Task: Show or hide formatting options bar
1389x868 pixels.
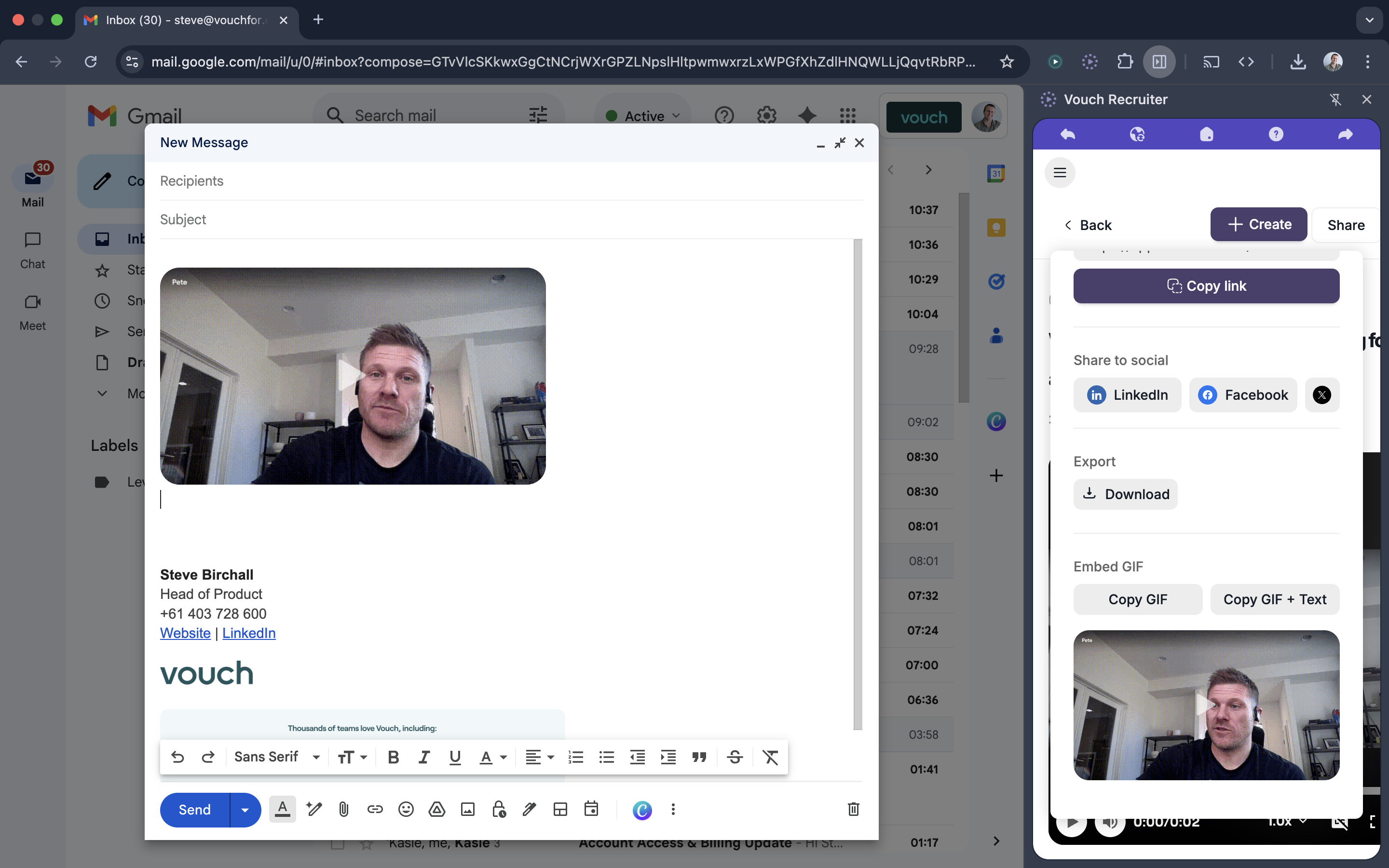Action: (283, 810)
